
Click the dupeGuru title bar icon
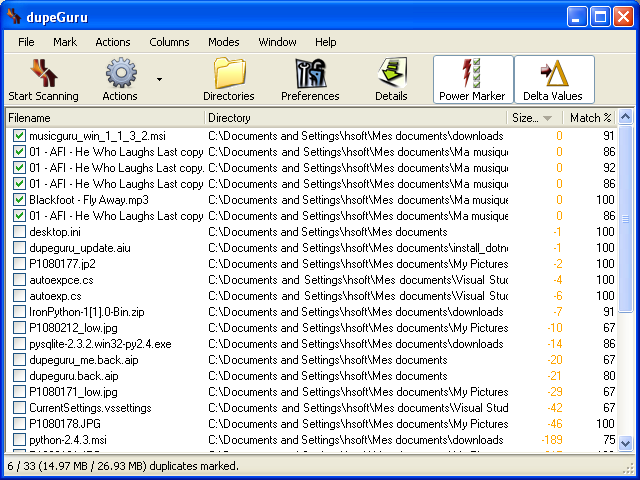(x=14, y=17)
